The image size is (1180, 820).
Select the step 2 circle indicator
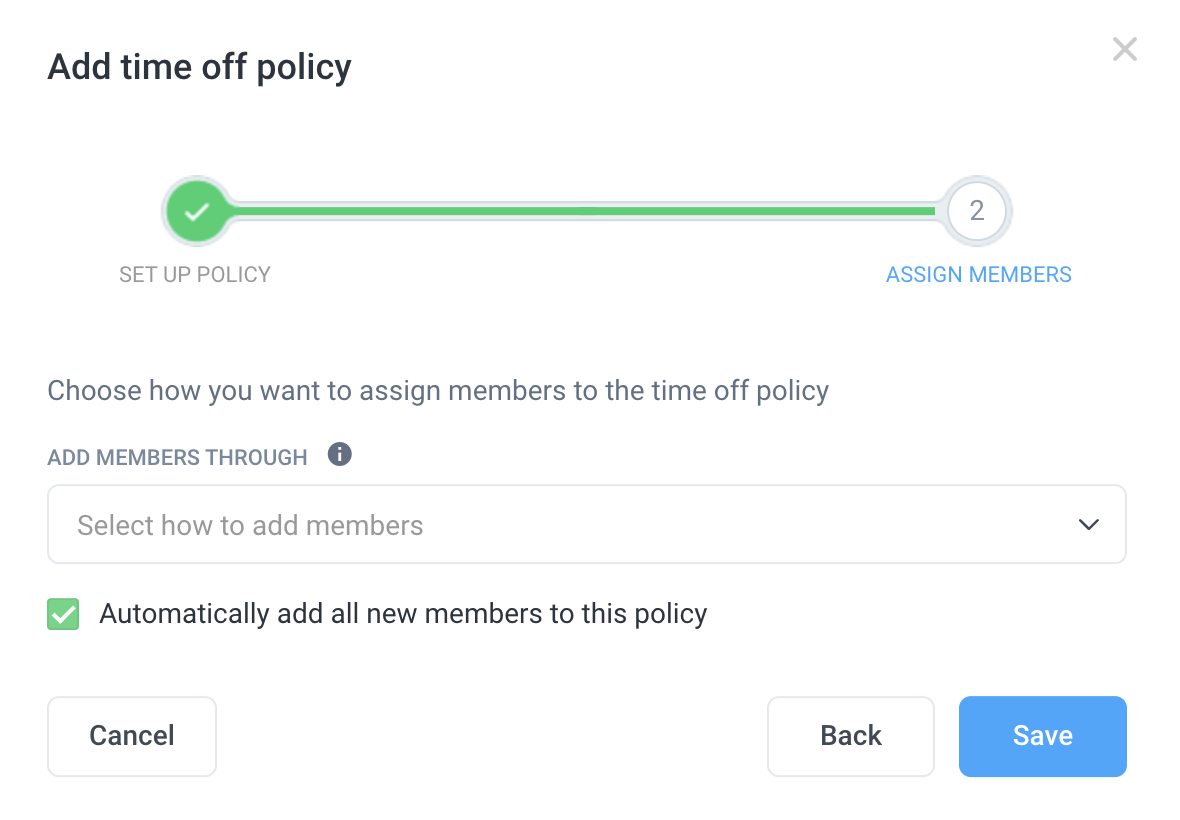[x=977, y=211]
